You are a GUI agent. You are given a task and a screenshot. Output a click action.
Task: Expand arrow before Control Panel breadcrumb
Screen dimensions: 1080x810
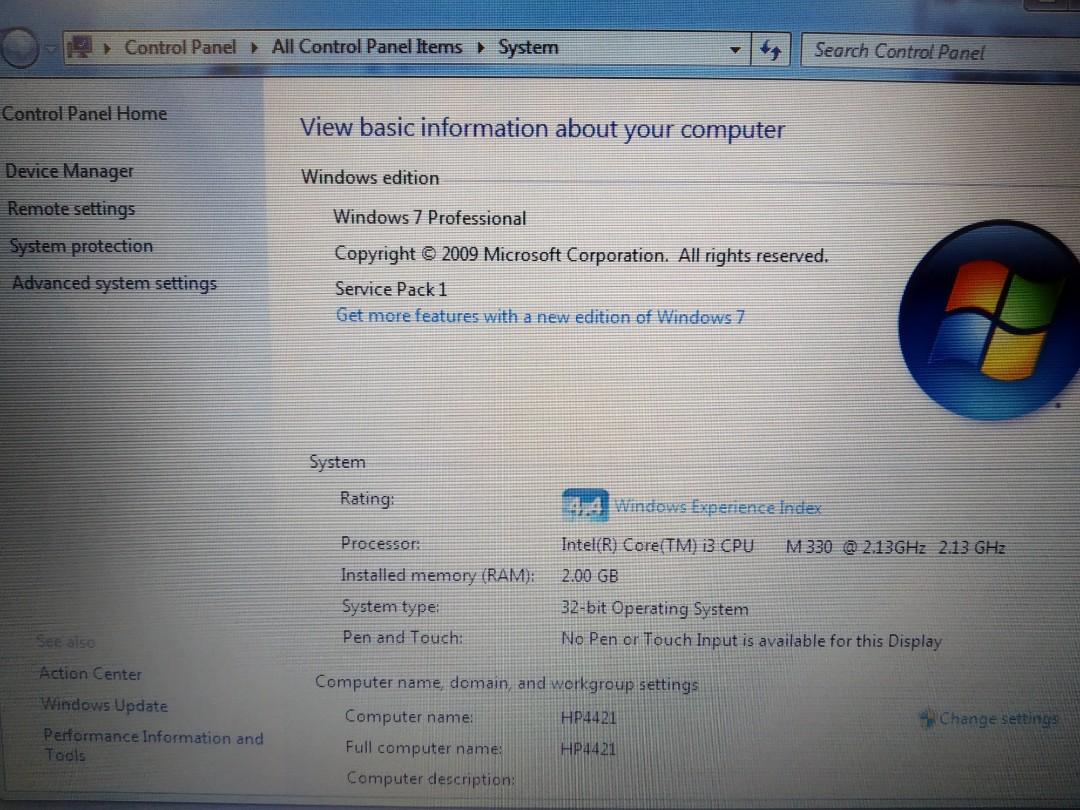tap(107, 48)
